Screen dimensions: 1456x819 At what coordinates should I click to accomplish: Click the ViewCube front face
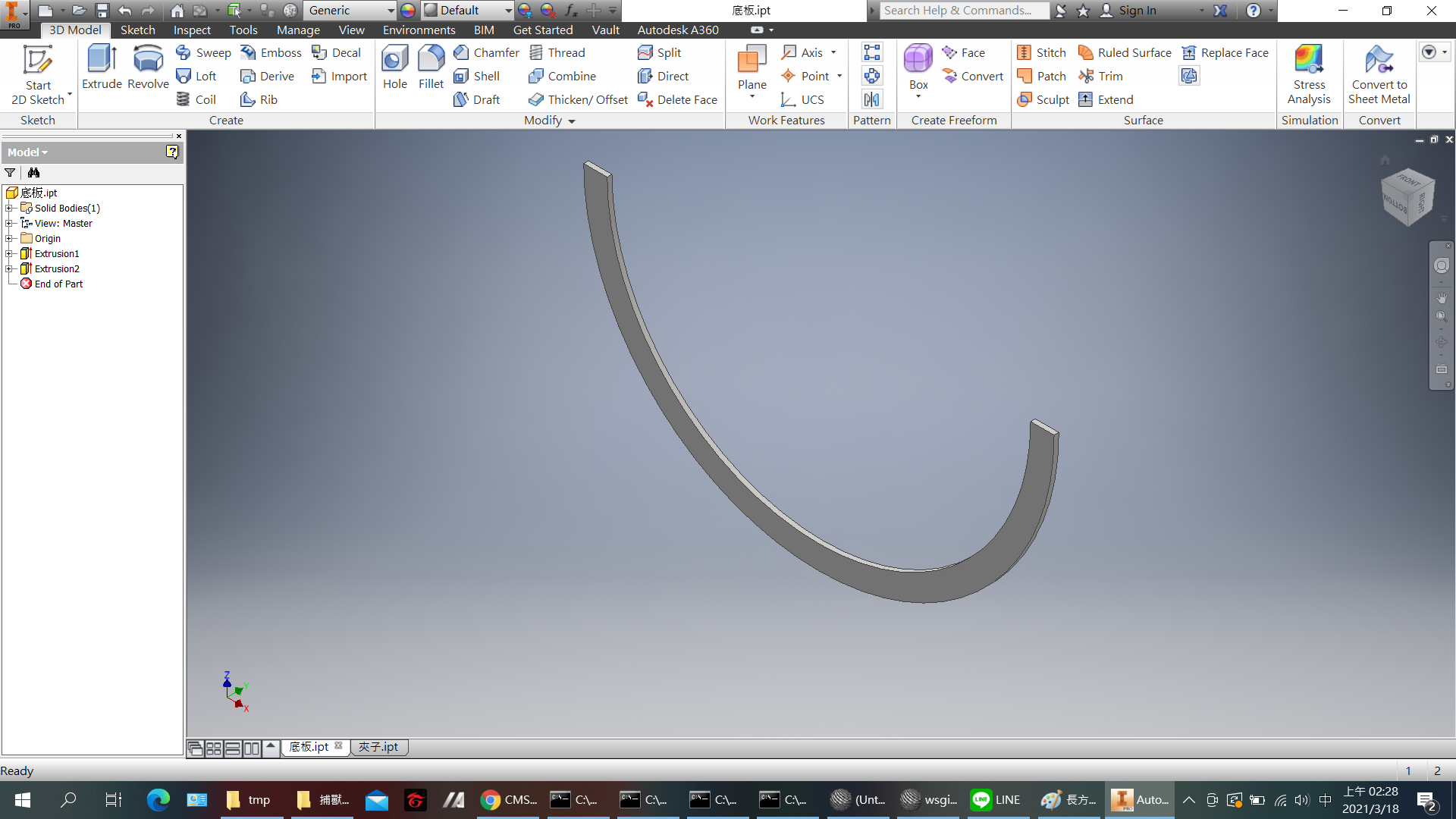[1409, 182]
